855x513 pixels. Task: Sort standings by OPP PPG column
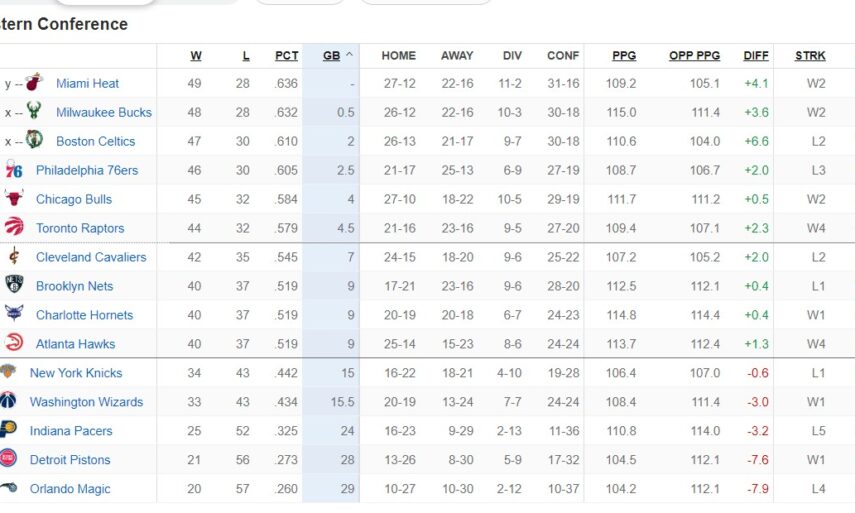[x=694, y=56]
